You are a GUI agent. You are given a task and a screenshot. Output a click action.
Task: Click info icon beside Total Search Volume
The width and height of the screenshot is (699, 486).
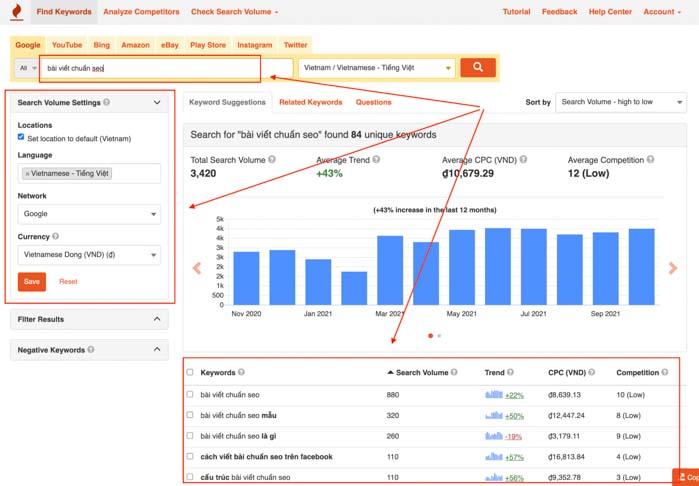coord(272,160)
